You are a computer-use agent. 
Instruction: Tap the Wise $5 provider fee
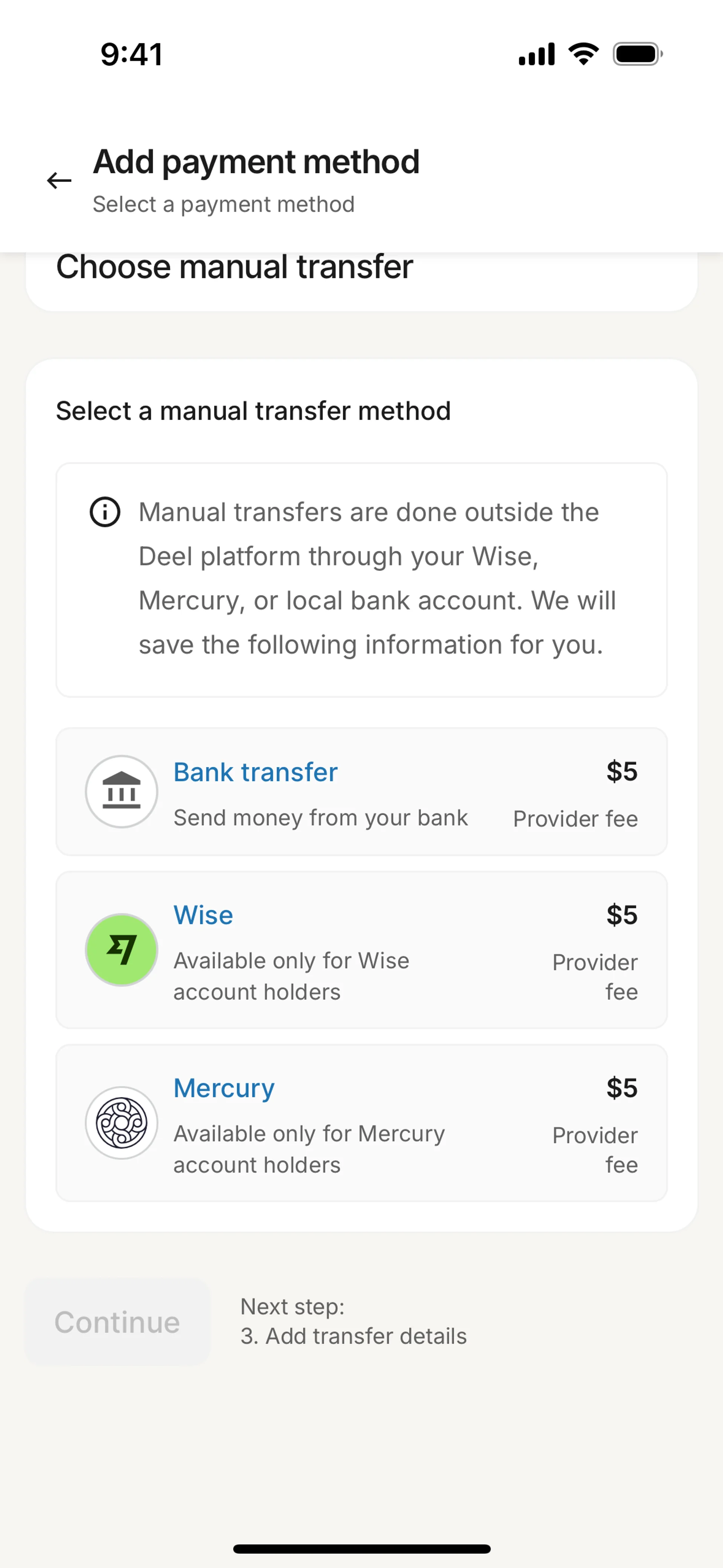tap(621, 915)
